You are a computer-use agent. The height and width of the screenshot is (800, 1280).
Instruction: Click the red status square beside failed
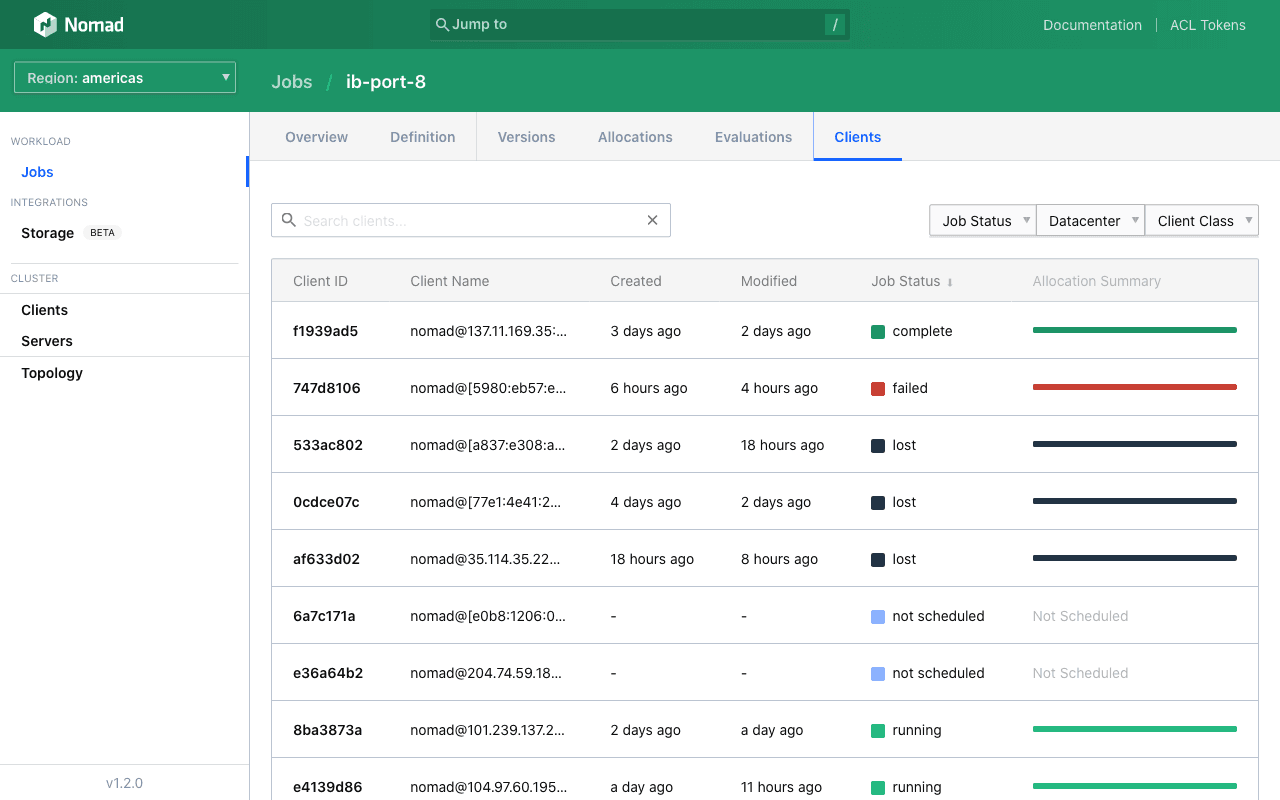tap(877, 387)
